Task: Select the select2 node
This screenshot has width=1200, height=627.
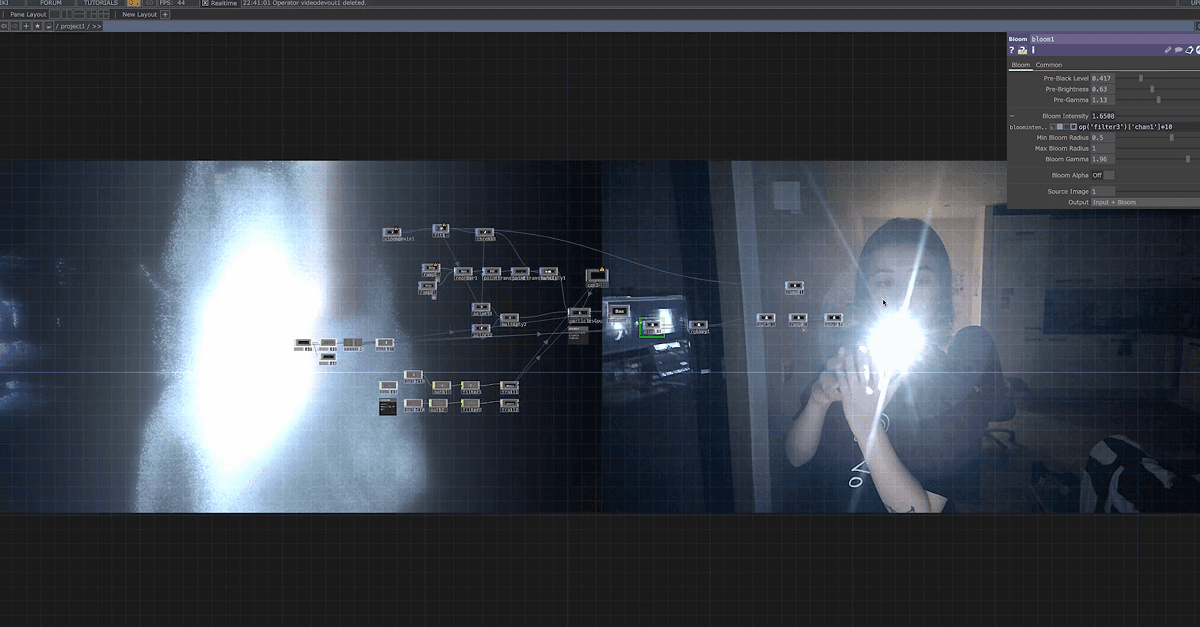Action: coord(481,328)
